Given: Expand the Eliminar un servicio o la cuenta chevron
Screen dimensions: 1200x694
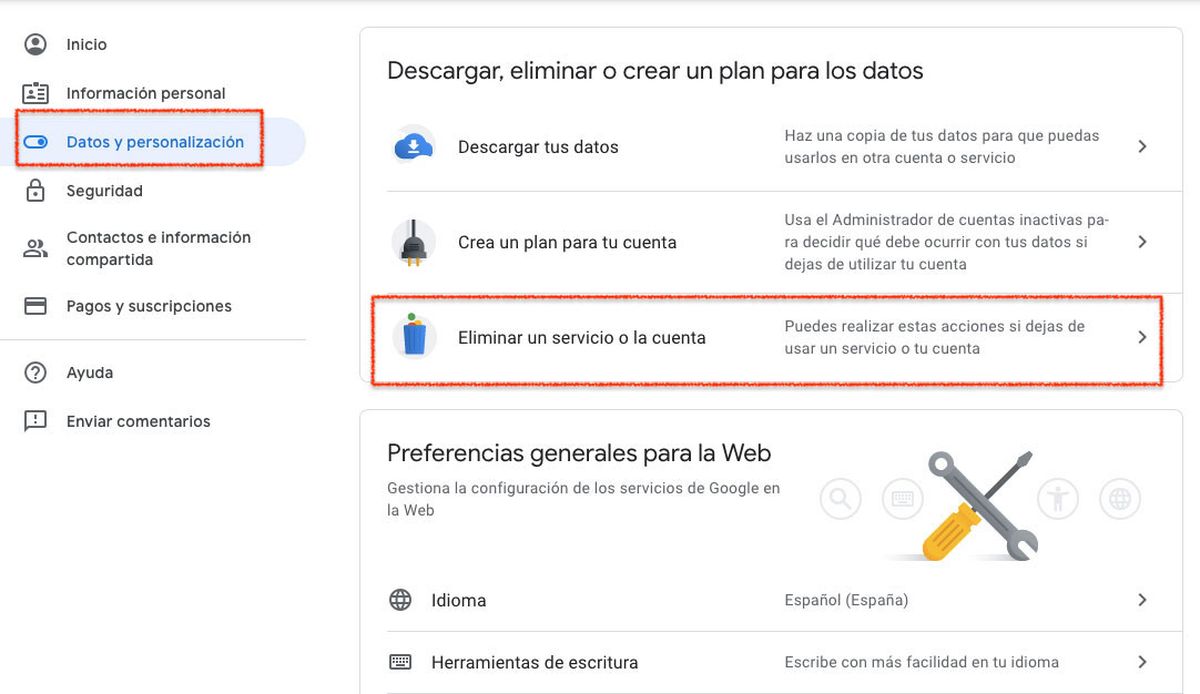Looking at the screenshot, I should coord(1142,337).
